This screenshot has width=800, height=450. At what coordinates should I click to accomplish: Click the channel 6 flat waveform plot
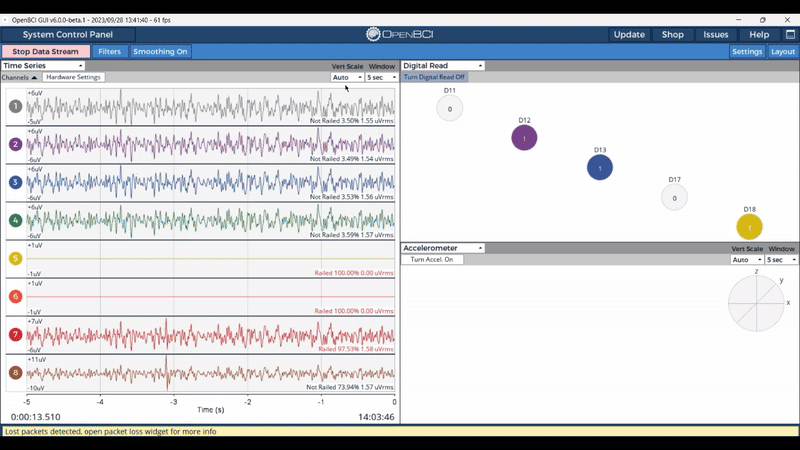point(210,296)
